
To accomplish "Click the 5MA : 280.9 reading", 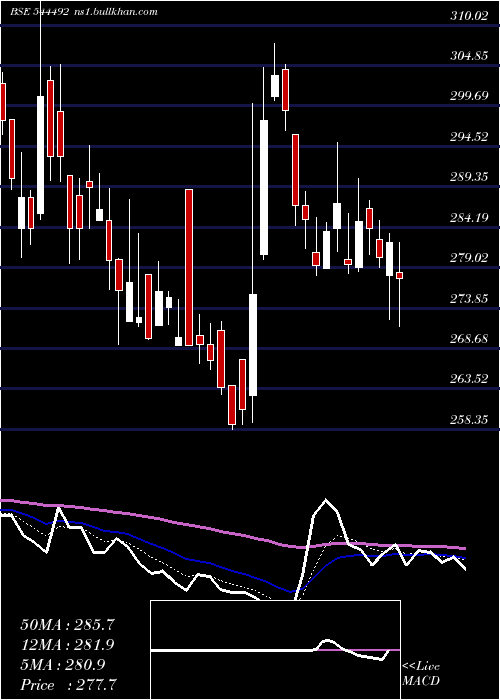I will point(62,664).
